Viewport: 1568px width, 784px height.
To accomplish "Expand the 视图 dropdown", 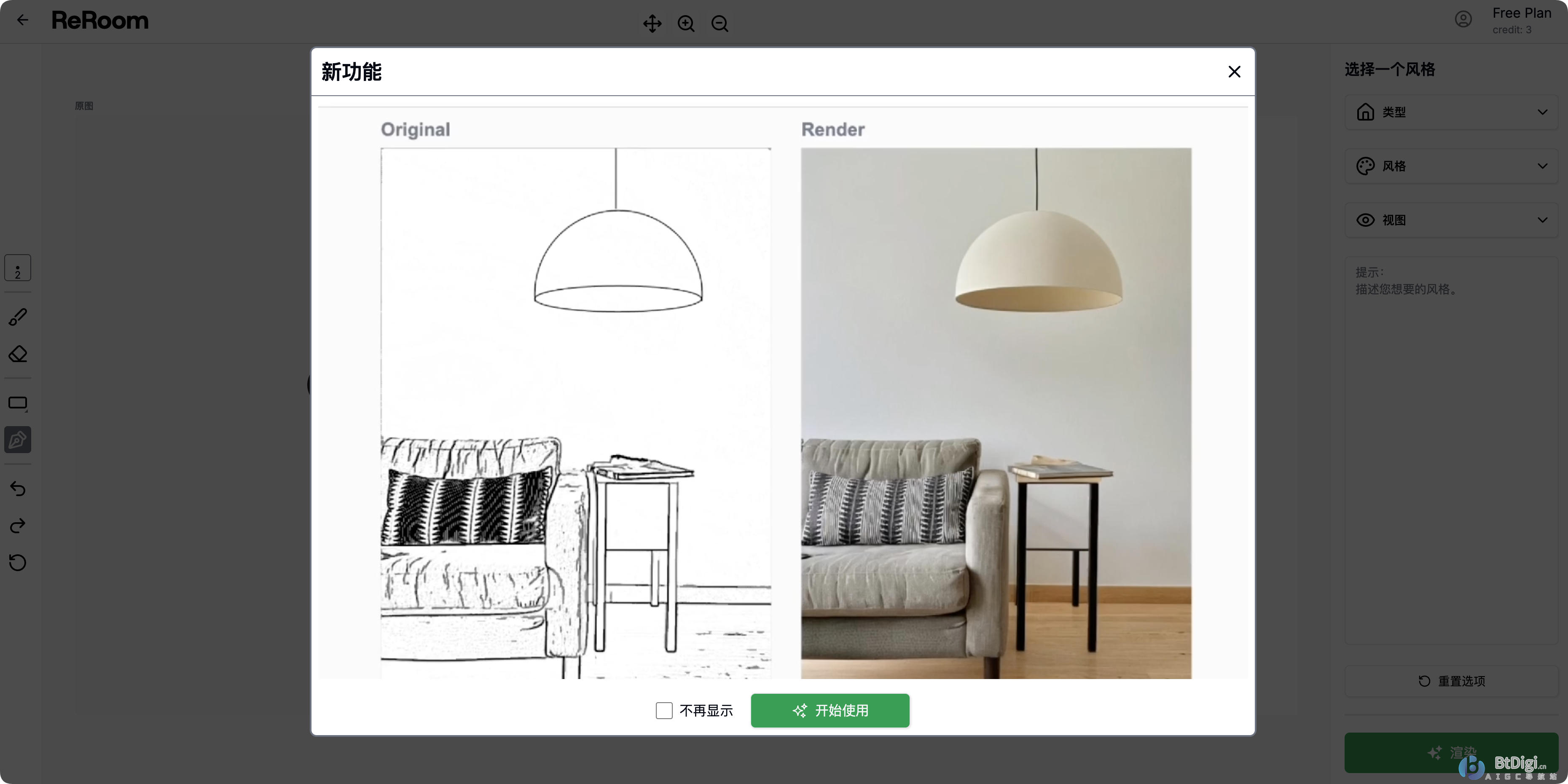I will (x=1451, y=220).
